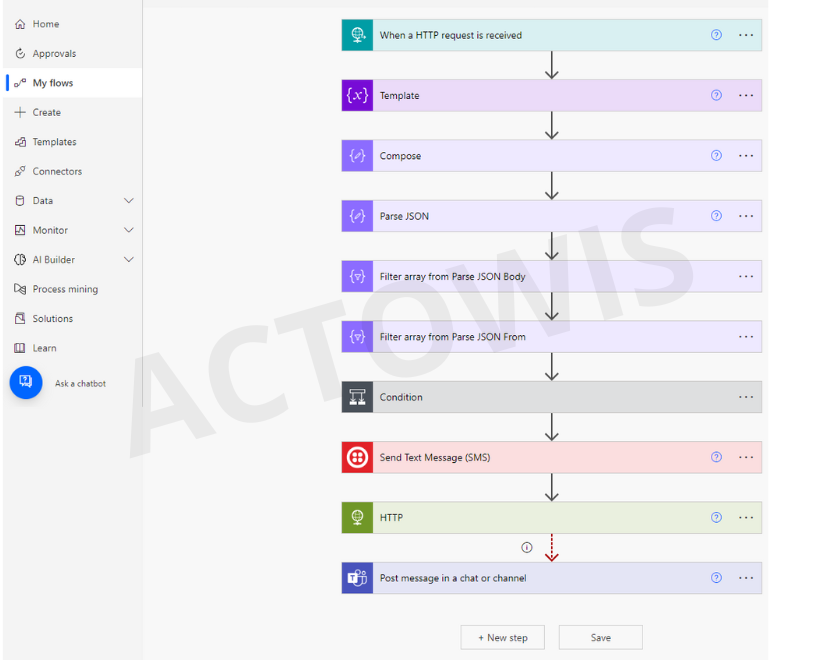The height and width of the screenshot is (660, 821).
Task: Expand the When a HTTP request is received card
Action: [x=552, y=35]
